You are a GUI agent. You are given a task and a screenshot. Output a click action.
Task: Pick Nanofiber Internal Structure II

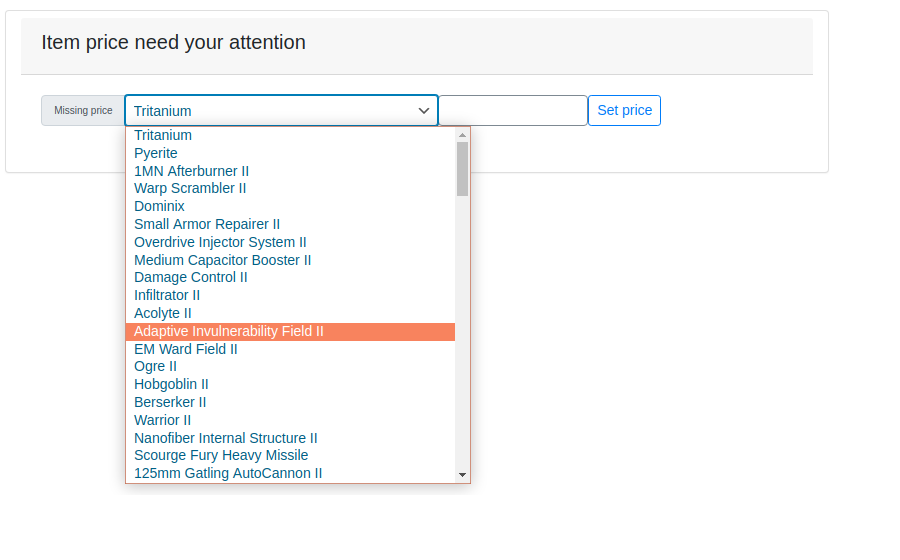click(x=290, y=438)
